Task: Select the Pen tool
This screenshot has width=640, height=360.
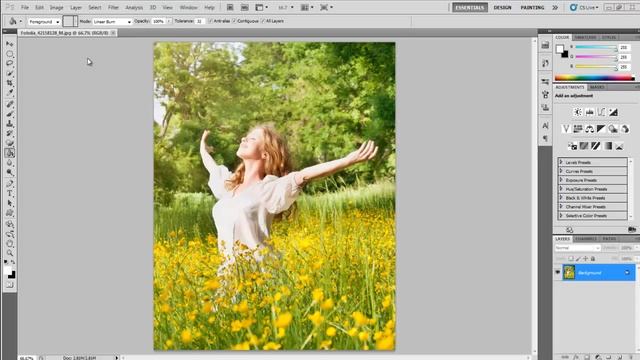Action: [10, 183]
